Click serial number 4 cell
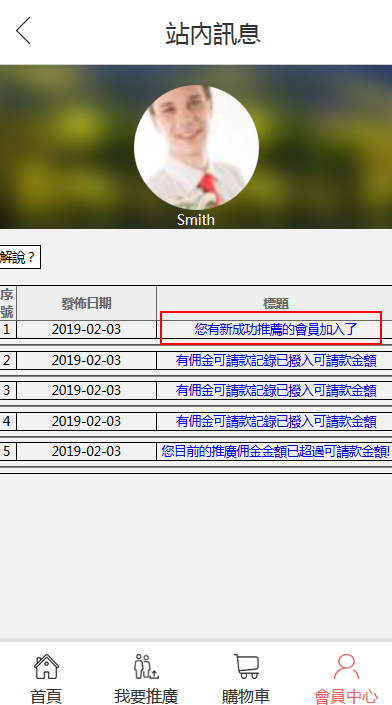392x705 pixels. coord(7,422)
